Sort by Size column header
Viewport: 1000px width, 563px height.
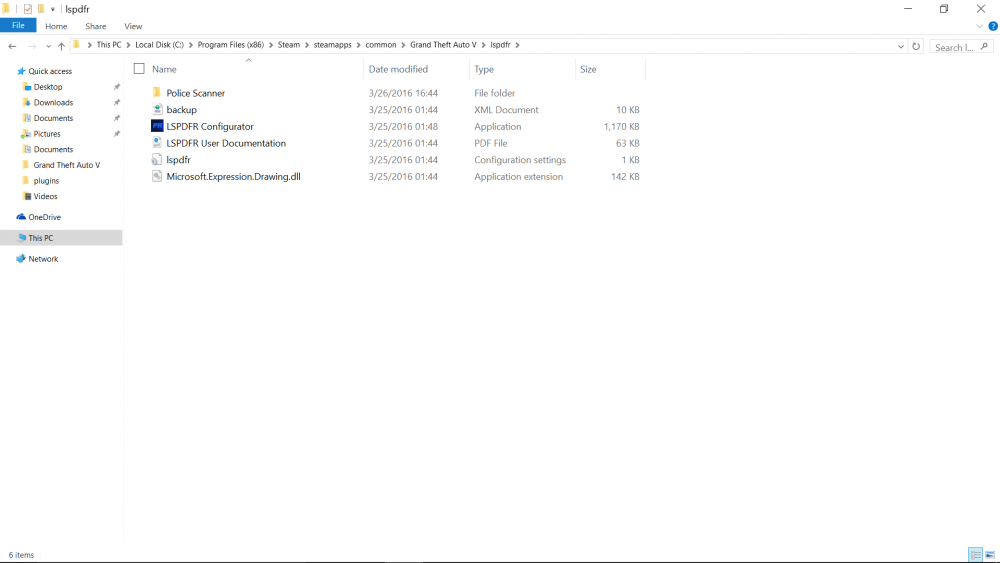click(x=588, y=69)
